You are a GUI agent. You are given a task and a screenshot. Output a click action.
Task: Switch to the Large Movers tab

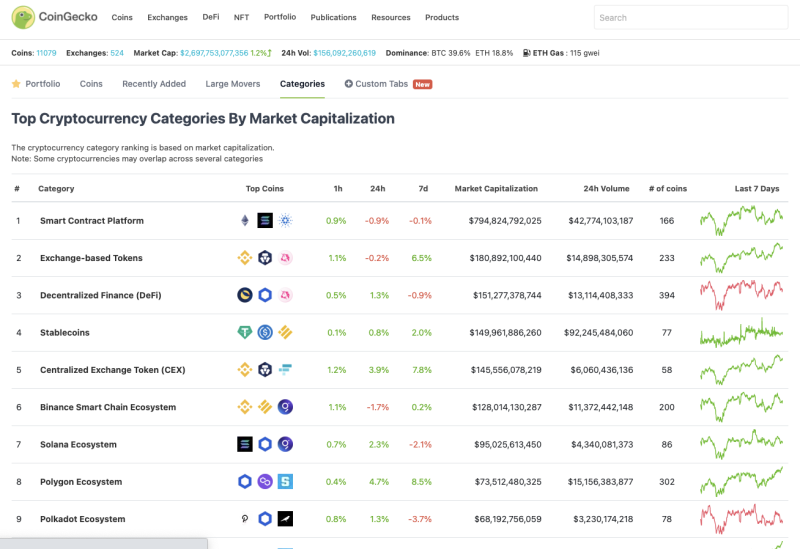point(233,84)
